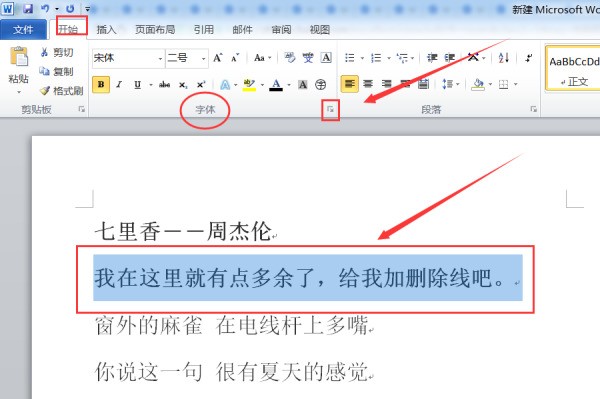
Task: Switch to the 插入 (Insert) tab
Action: [106, 29]
